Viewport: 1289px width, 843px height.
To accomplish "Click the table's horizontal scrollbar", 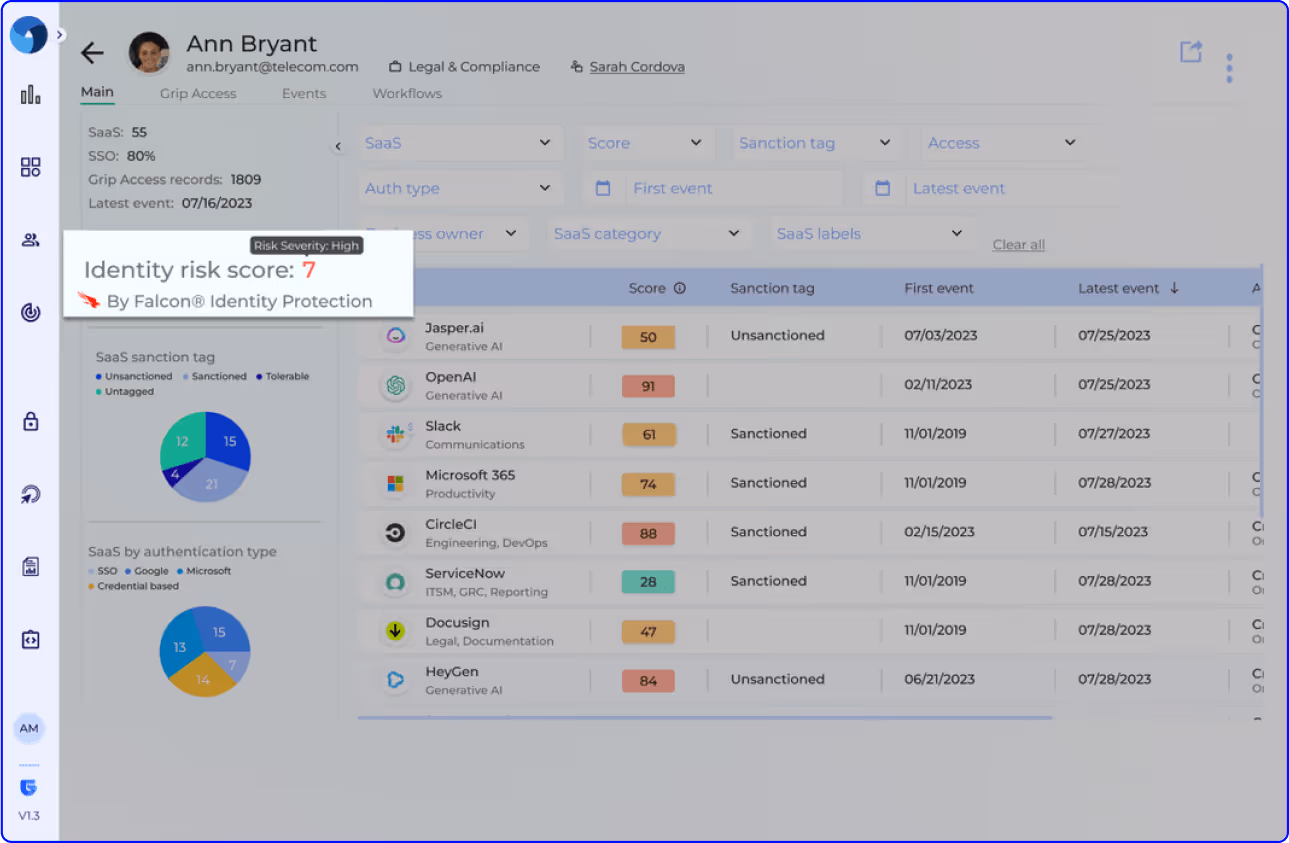I will coord(705,717).
